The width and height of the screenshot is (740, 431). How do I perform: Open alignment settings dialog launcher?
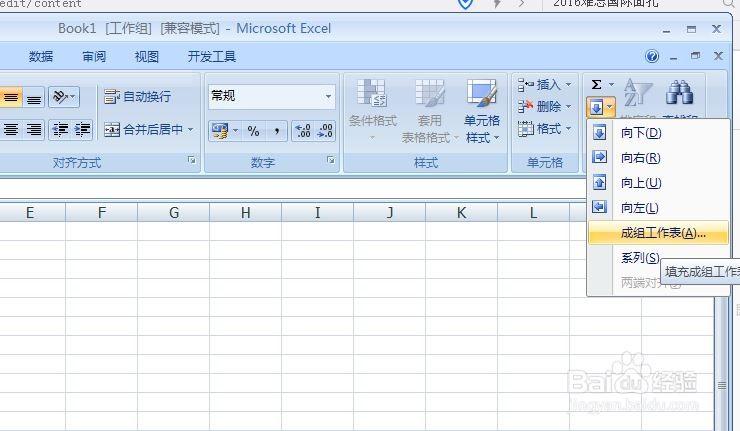tap(191, 160)
